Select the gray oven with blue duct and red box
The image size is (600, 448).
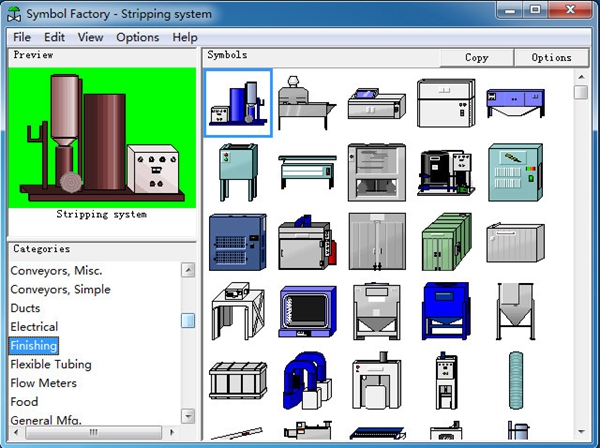coord(307,242)
